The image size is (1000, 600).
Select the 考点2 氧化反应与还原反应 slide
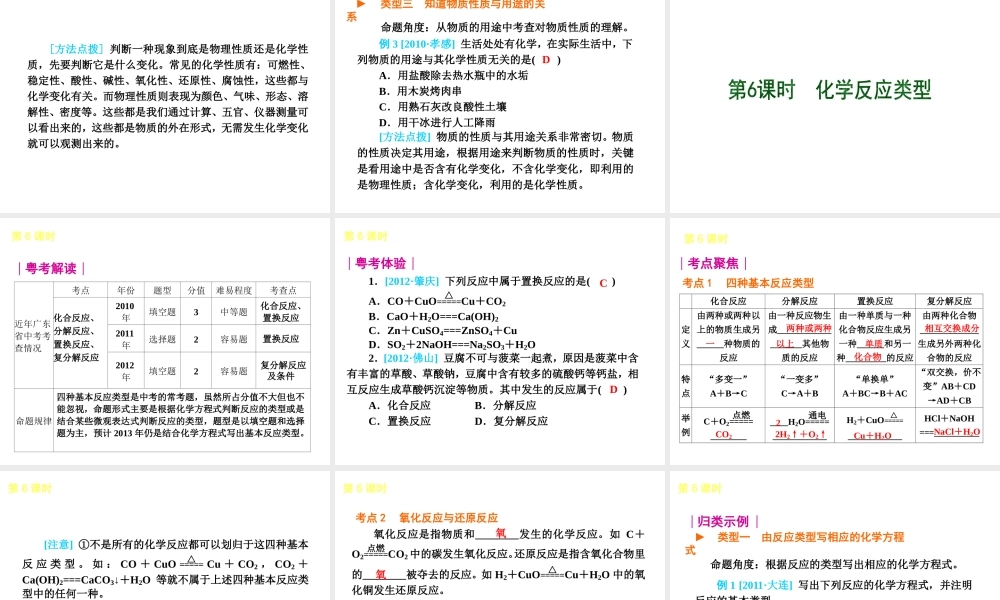(499, 536)
